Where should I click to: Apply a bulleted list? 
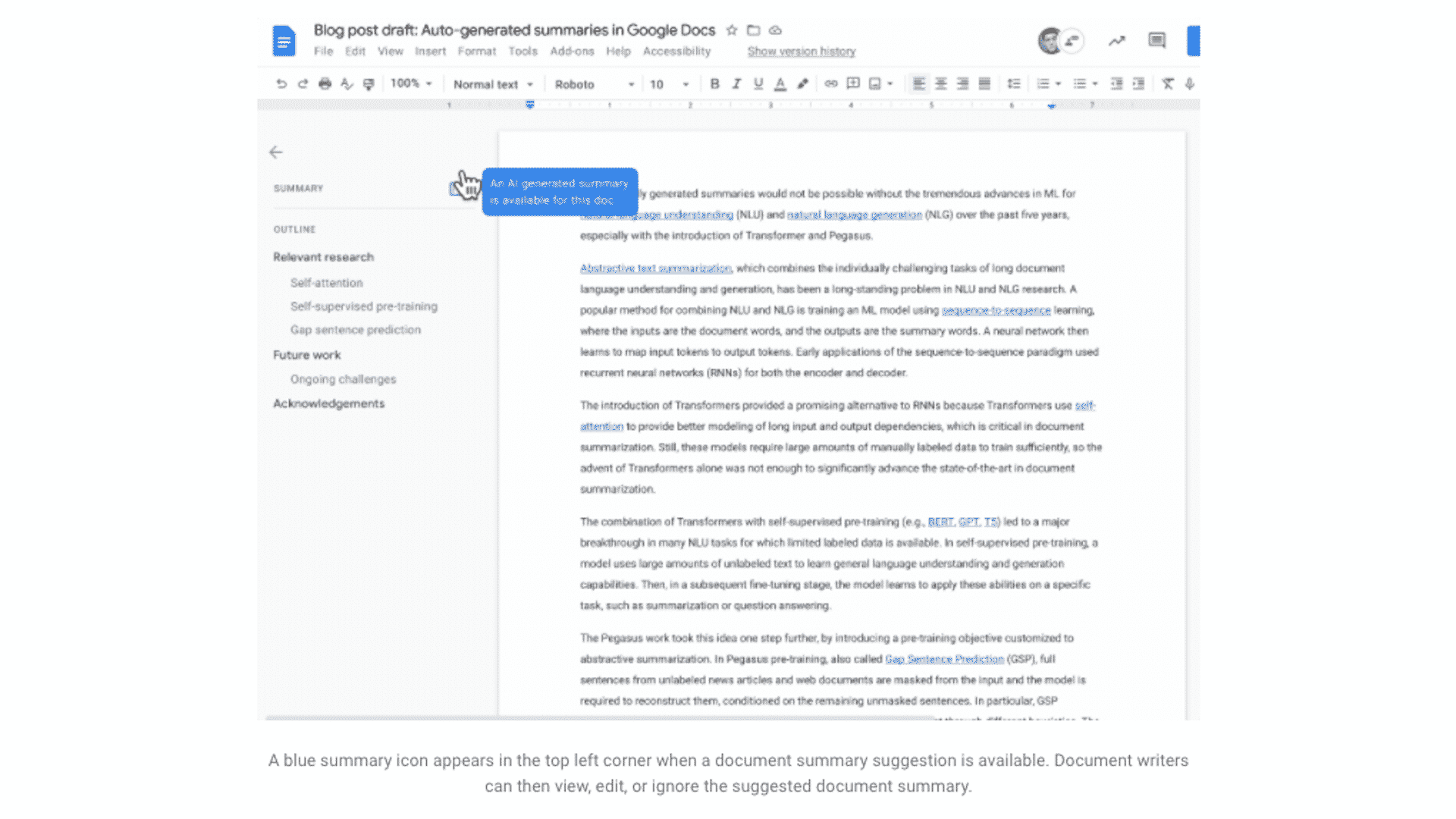tap(1080, 84)
